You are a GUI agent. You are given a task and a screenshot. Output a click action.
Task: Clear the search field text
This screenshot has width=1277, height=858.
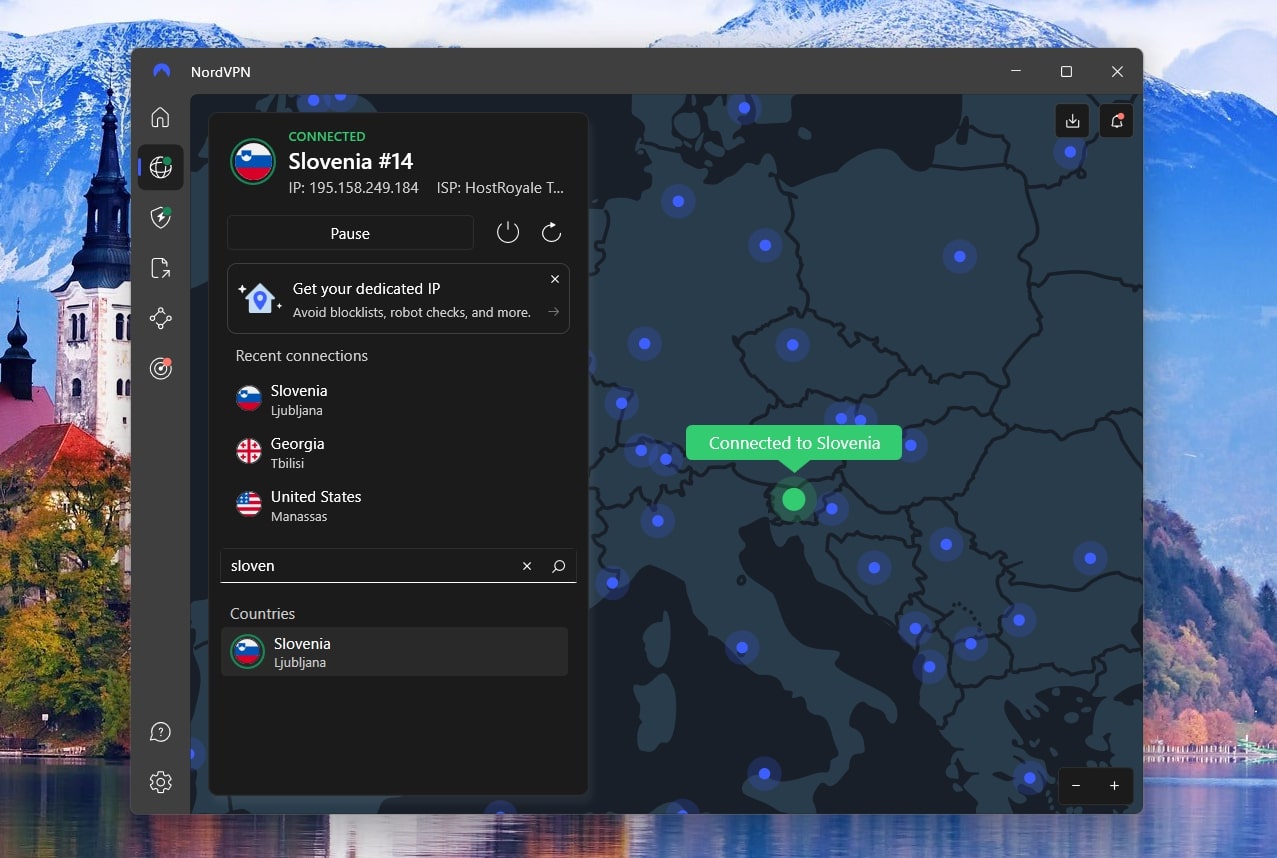coord(527,565)
